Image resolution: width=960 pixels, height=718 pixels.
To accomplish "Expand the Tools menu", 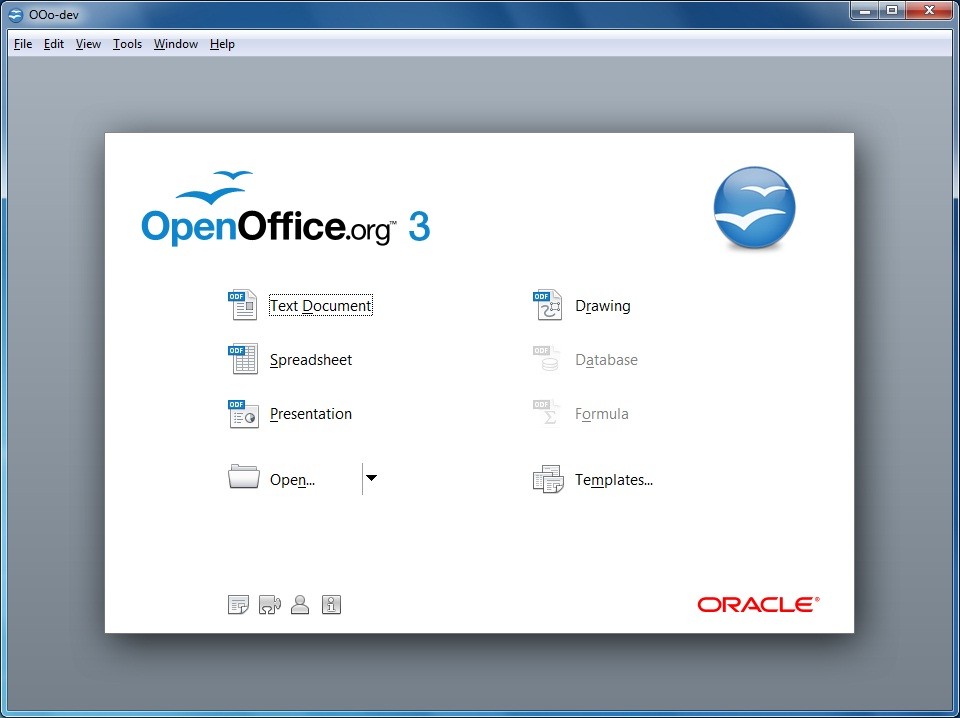I will (127, 44).
